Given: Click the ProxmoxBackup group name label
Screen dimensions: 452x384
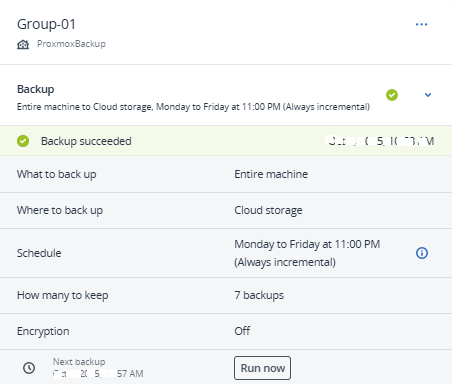Looking at the screenshot, I should pyautogui.click(x=71, y=44).
